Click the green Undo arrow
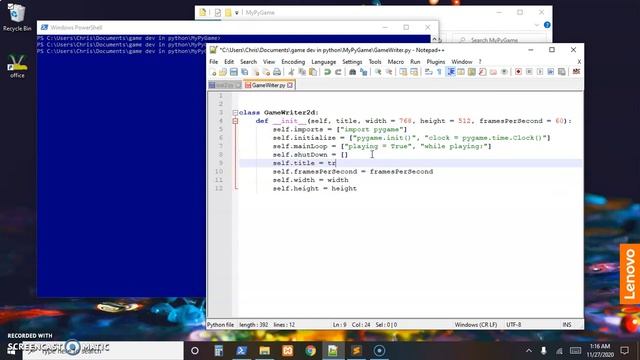The width and height of the screenshot is (640, 360). (x=327, y=72)
